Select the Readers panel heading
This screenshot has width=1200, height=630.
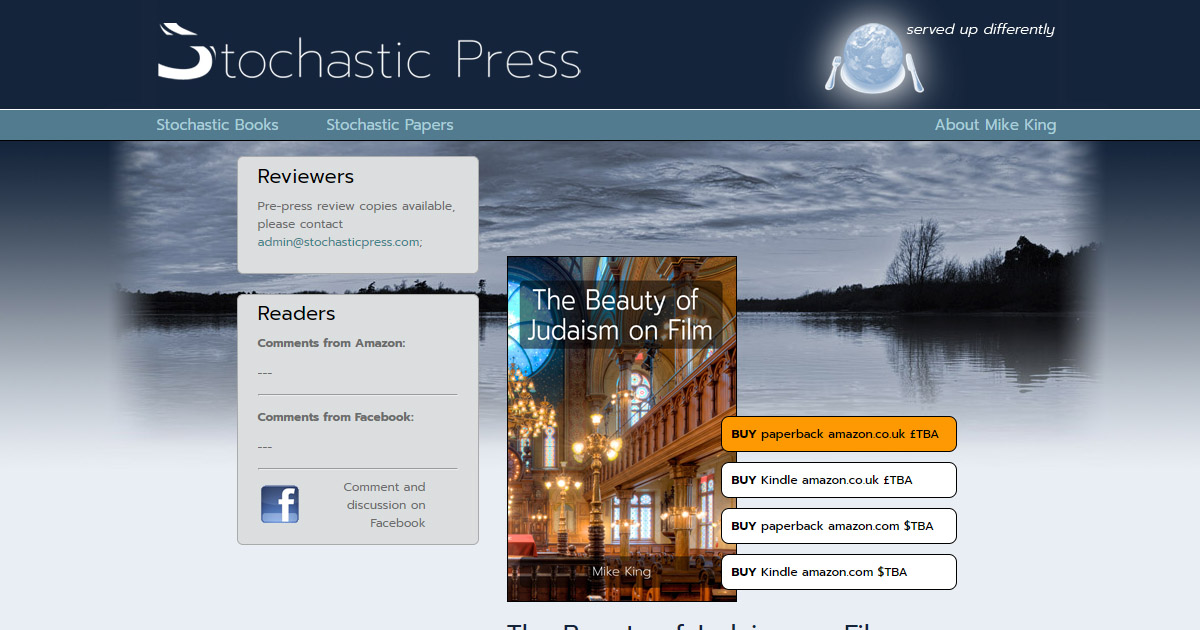tap(296, 314)
